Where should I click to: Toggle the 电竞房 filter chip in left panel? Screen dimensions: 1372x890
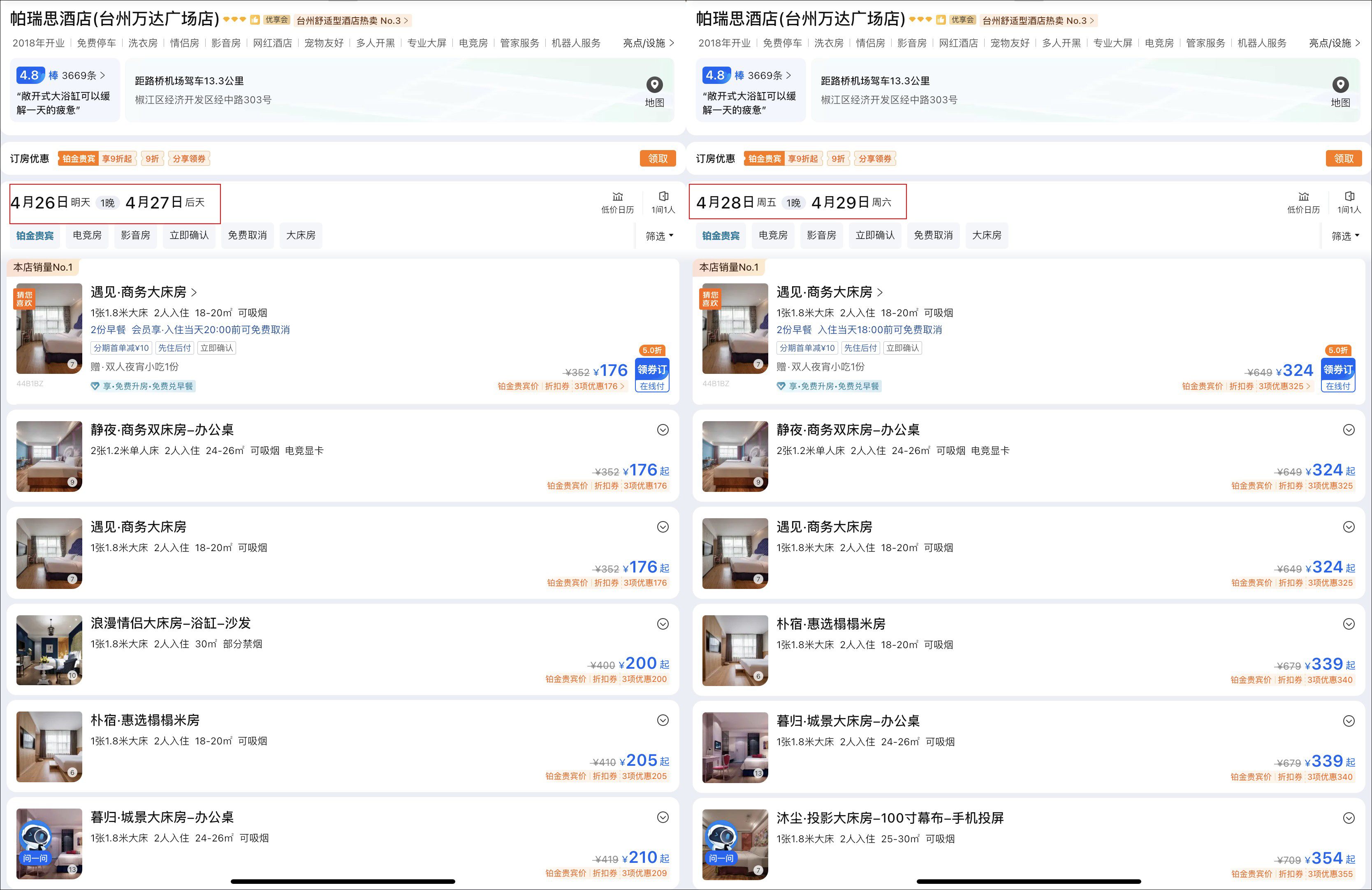pos(87,235)
